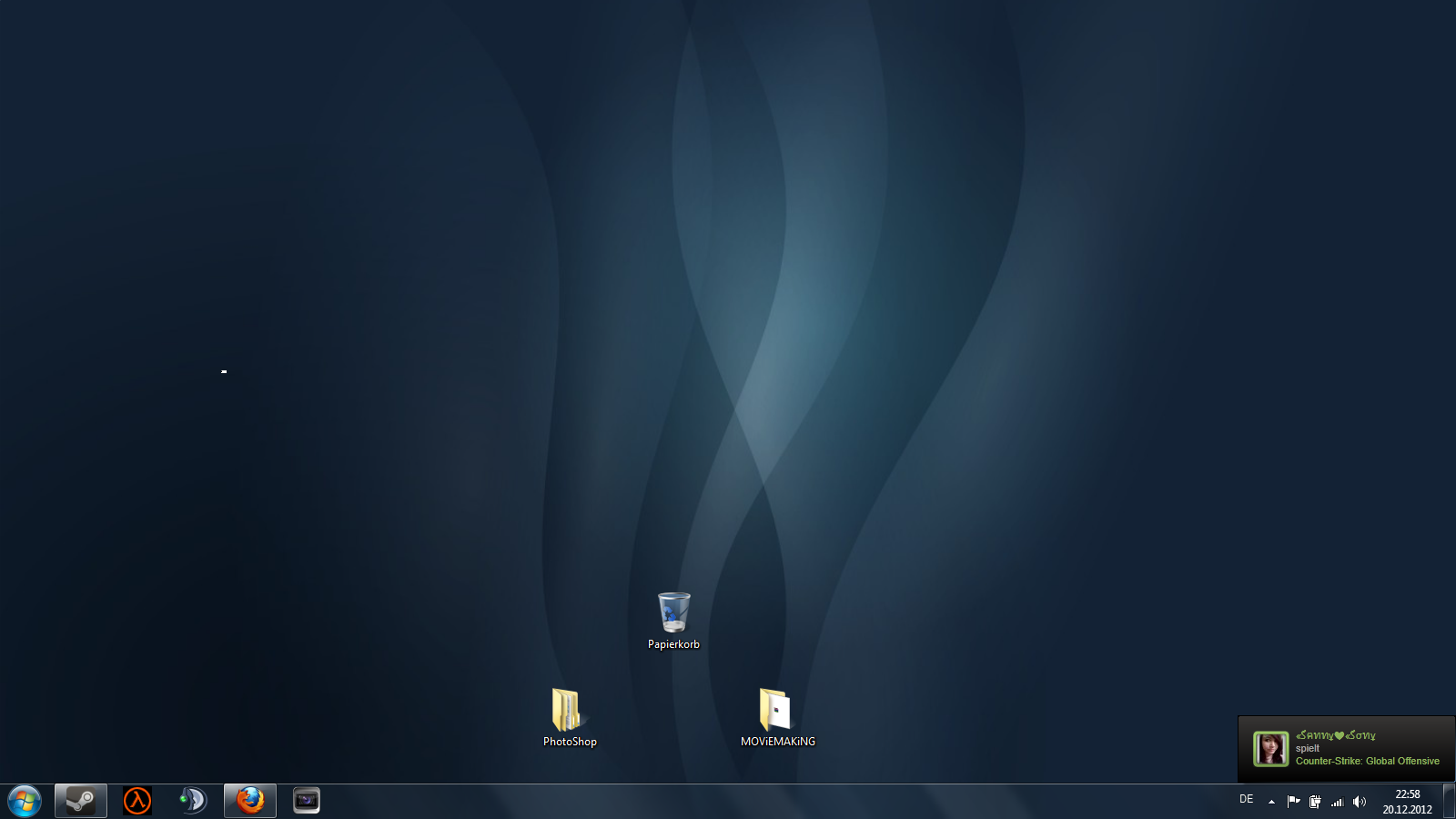
Task: Switch to Firefox in the taskbar
Action: pyautogui.click(x=250, y=801)
